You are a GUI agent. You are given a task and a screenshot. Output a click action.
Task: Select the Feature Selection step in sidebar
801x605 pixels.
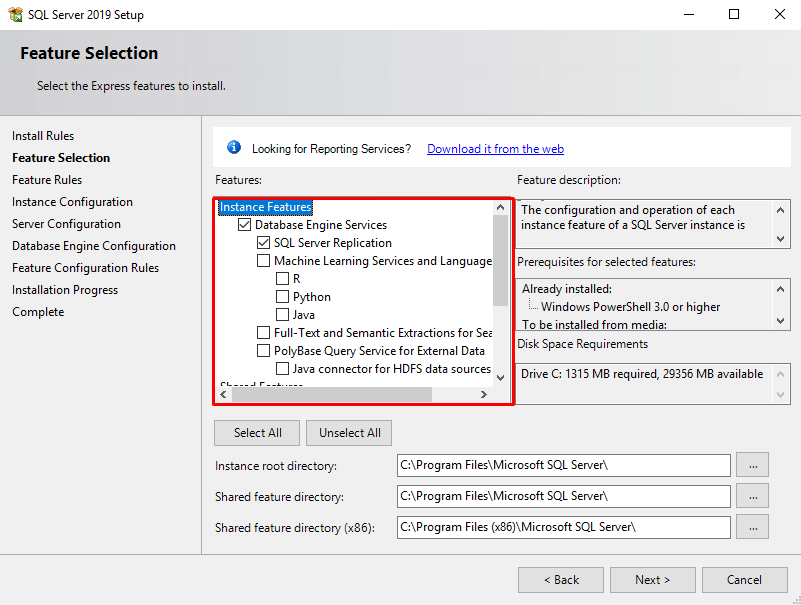click(x=61, y=158)
